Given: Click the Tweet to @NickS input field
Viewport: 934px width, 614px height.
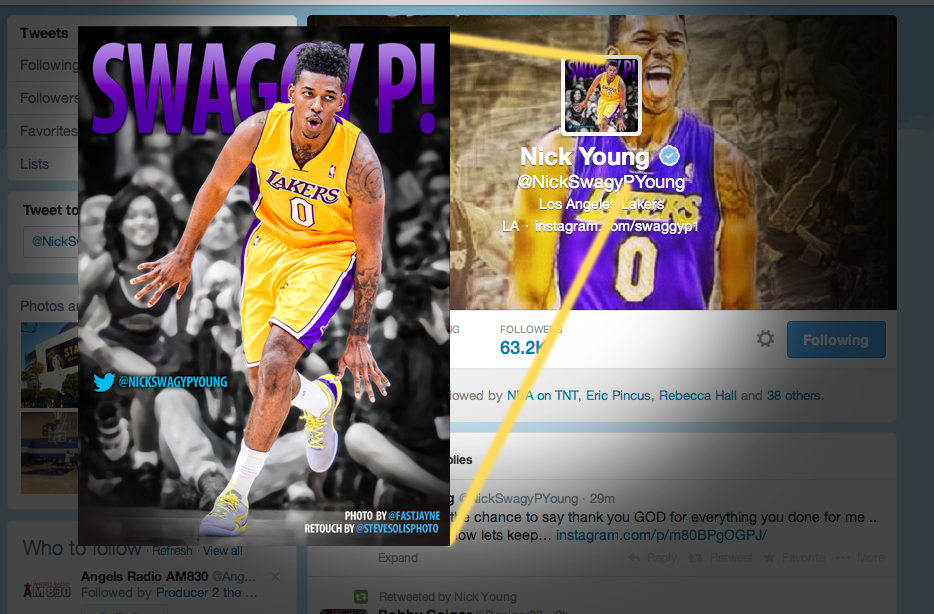Looking at the screenshot, I should click(51, 241).
